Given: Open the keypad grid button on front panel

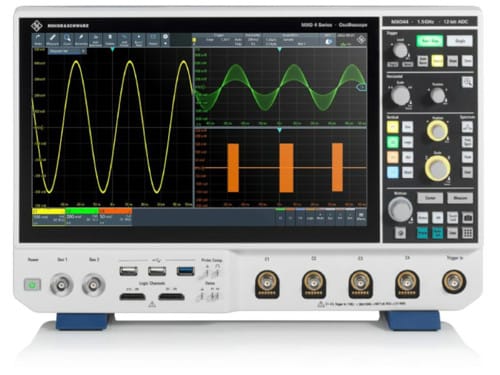Looking at the screenshot, I should (x=467, y=233).
